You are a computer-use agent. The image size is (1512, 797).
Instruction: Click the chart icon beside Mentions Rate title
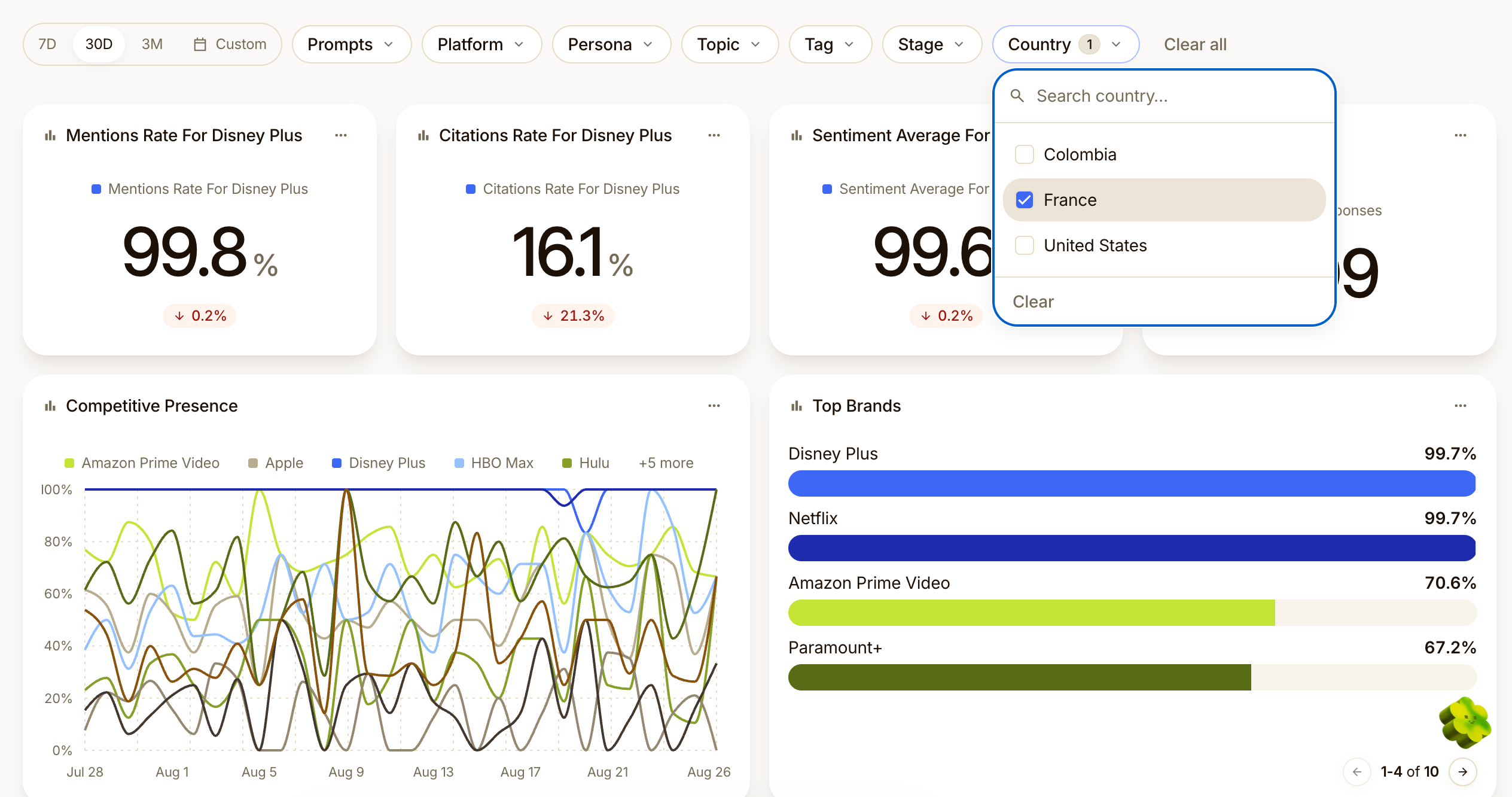pos(50,136)
